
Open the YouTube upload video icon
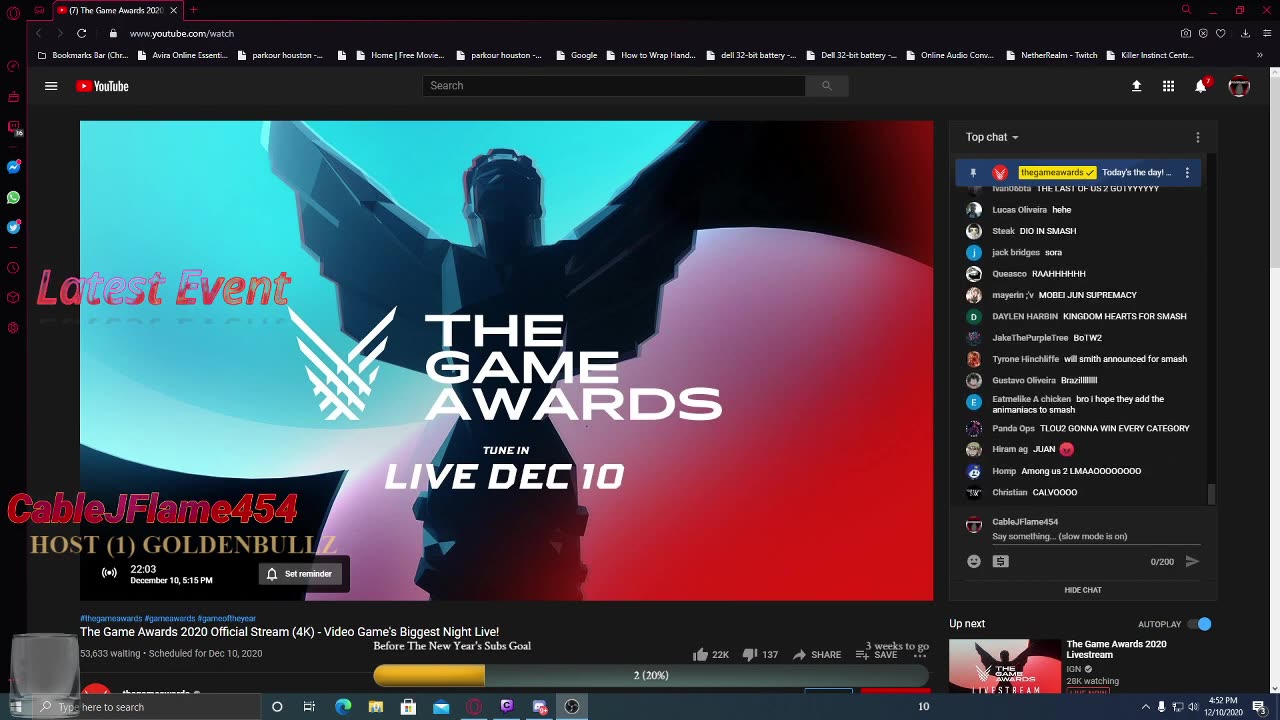click(x=1136, y=86)
